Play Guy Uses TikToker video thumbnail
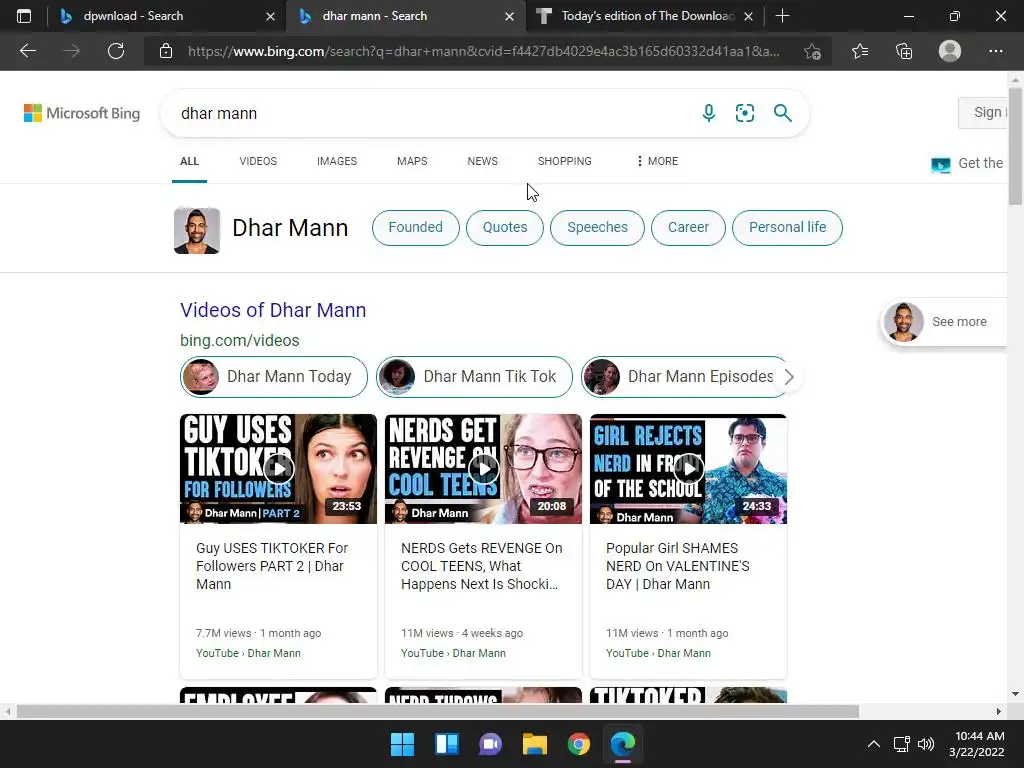 tap(278, 469)
